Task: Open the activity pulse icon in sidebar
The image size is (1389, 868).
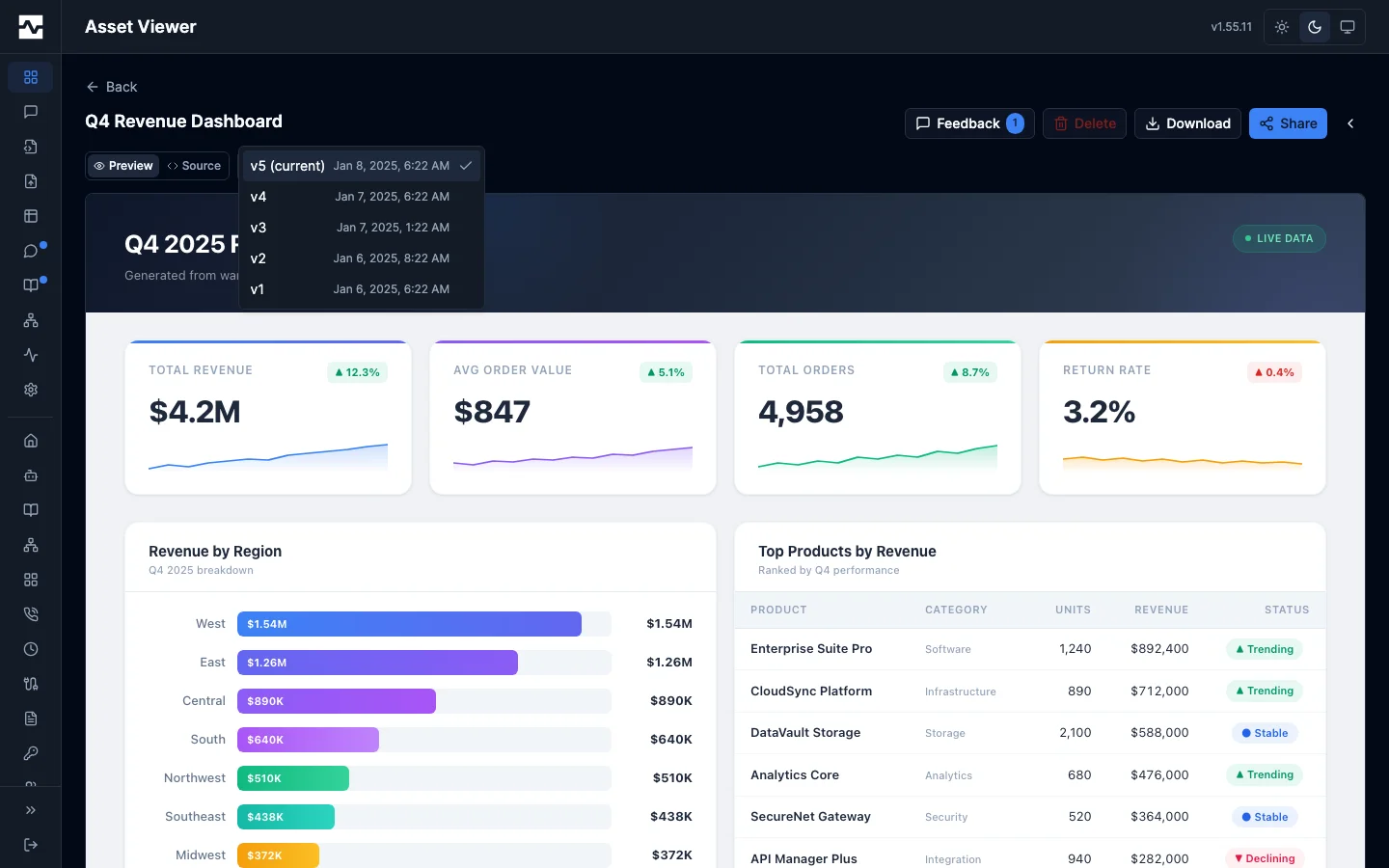Action: (31, 355)
